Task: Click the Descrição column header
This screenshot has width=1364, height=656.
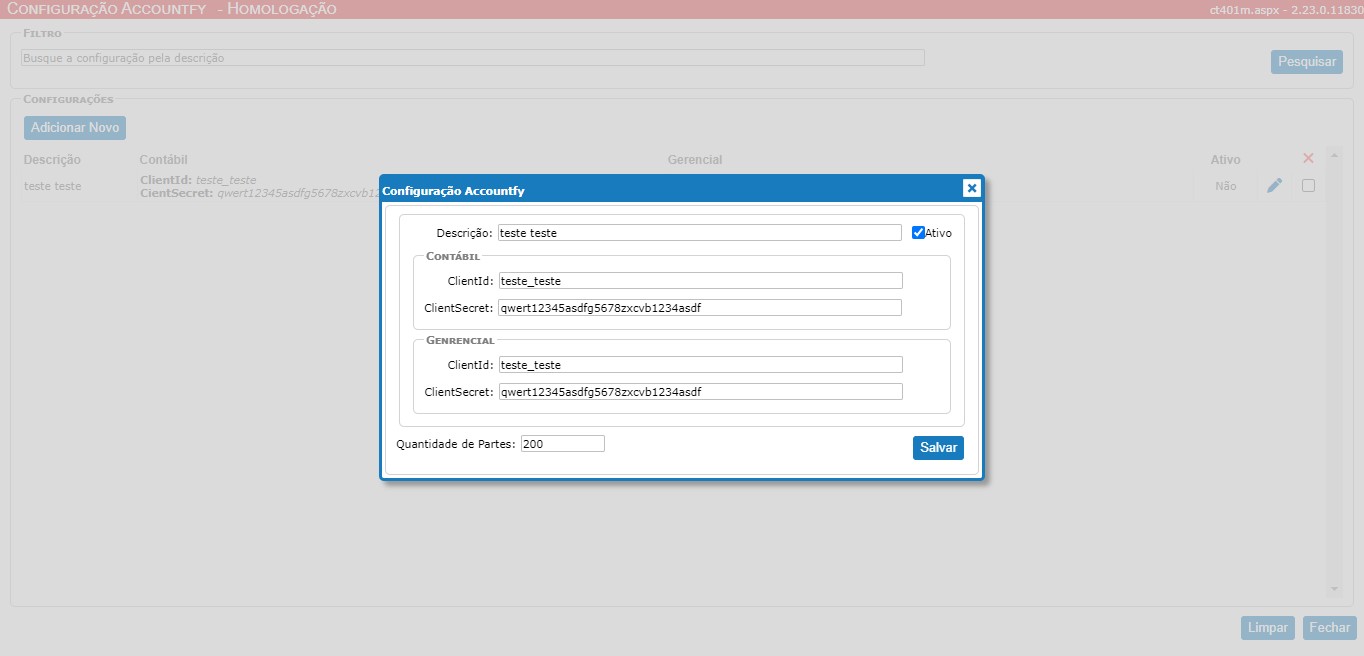Action: point(52,160)
